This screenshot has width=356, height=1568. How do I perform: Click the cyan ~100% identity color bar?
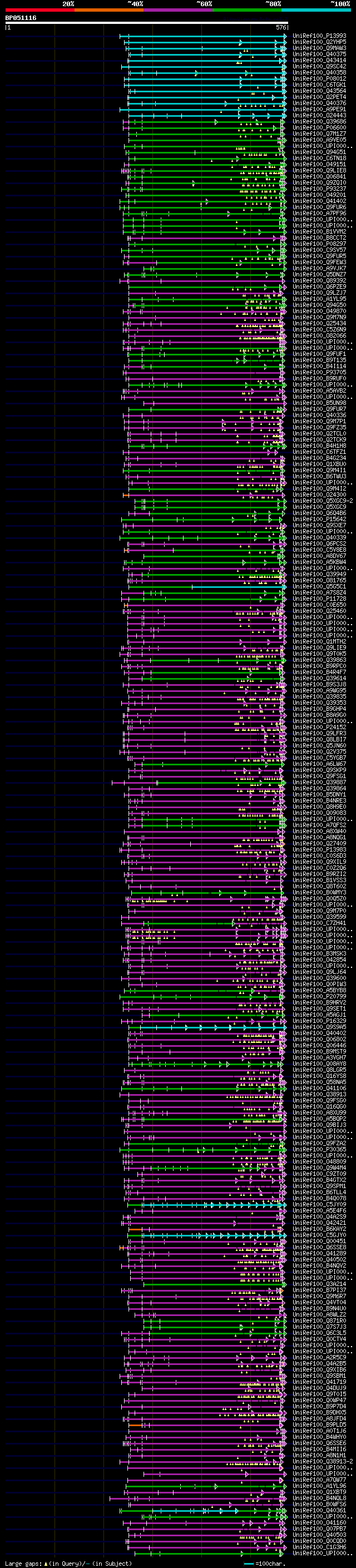tap(316, 10)
